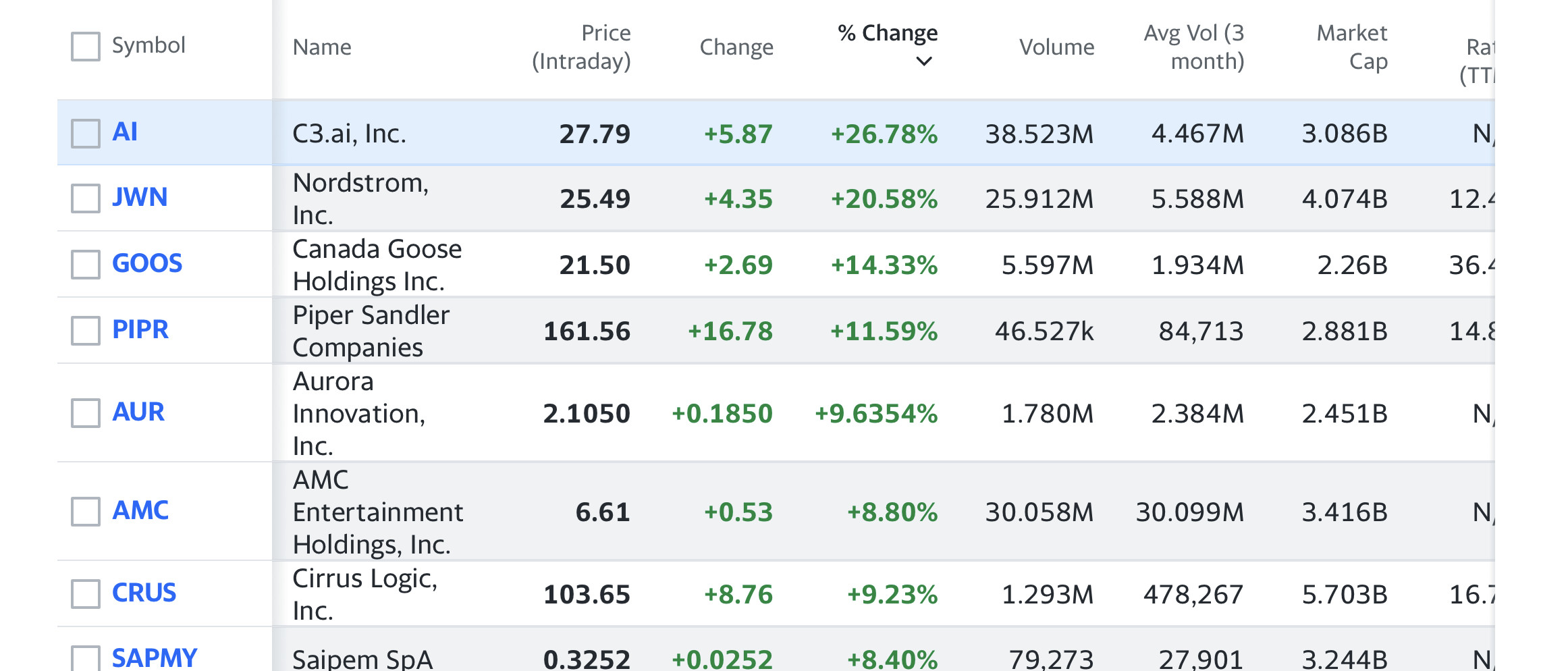Sort by Market Cap header
Image resolution: width=1568 pixels, height=671 pixels.
[1351, 47]
